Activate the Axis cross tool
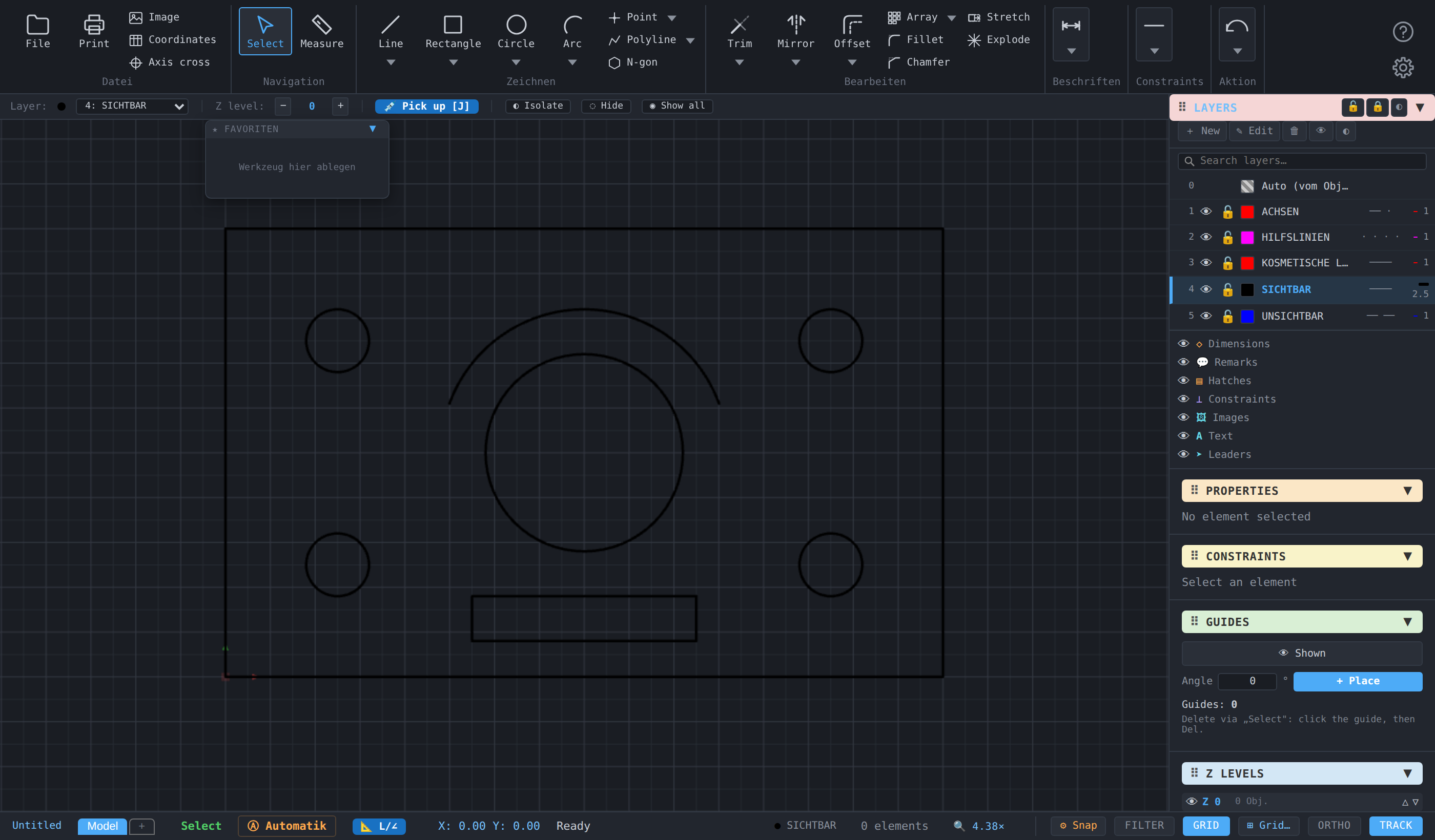Screen dimensions: 1435x840 [x=170, y=62]
